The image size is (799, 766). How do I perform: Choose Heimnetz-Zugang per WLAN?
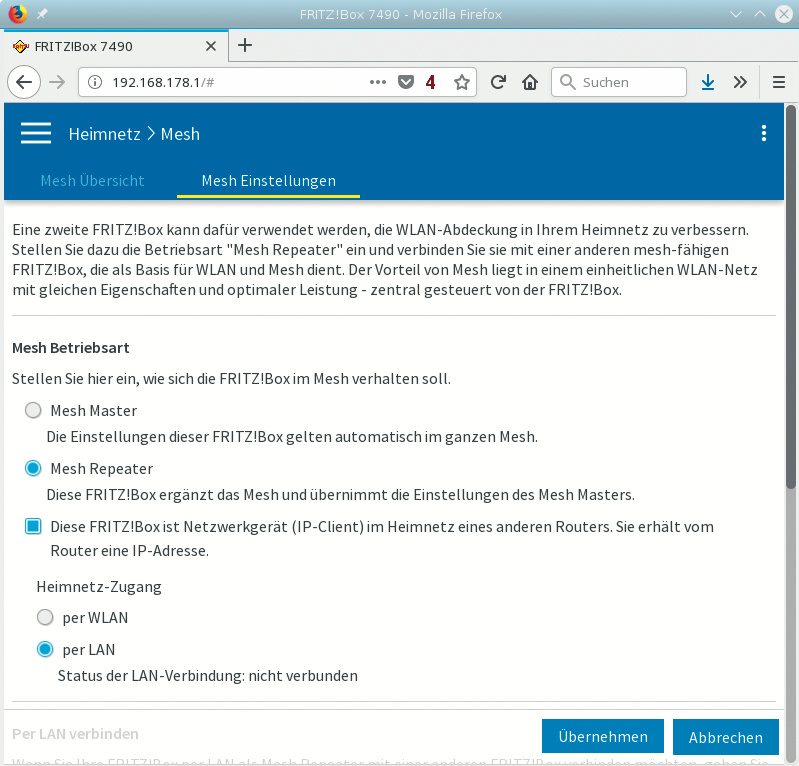point(45,617)
